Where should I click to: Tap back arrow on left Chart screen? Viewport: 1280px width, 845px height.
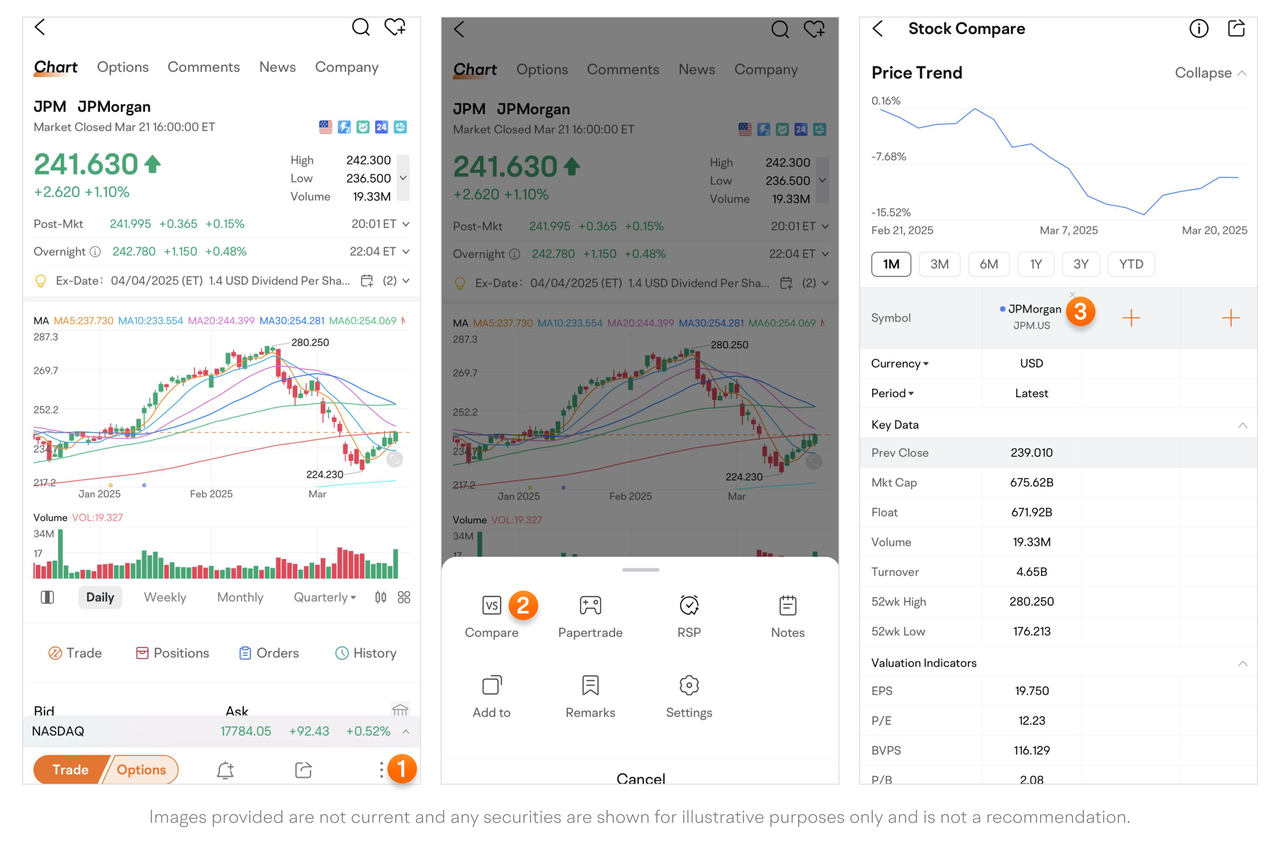tap(40, 27)
